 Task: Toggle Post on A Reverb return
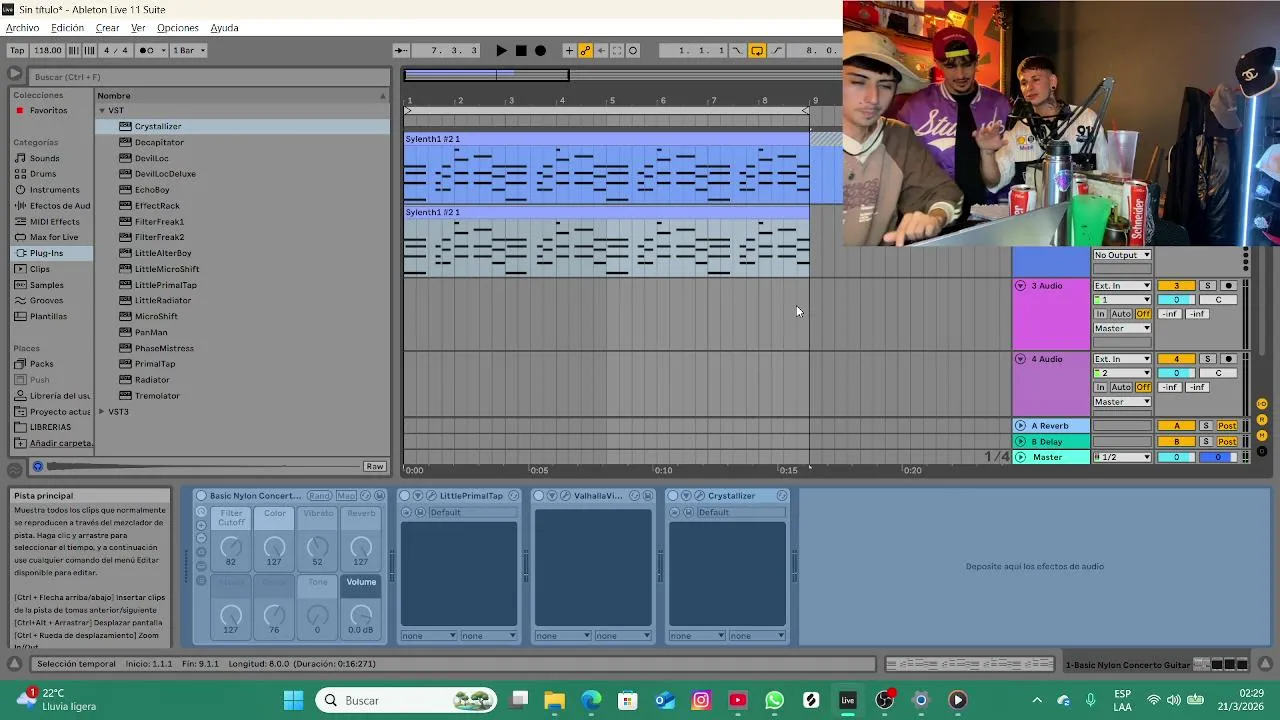point(1227,426)
